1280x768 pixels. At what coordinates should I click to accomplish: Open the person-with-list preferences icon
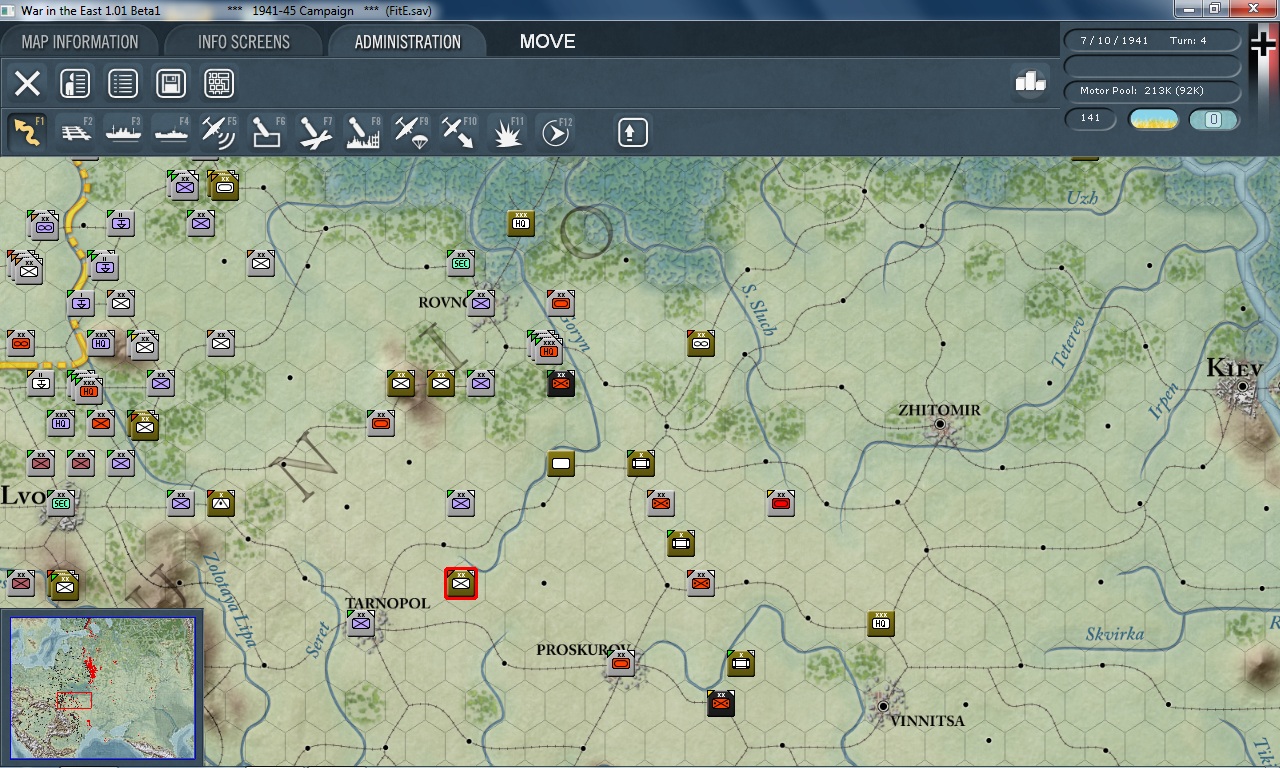[x=75, y=83]
